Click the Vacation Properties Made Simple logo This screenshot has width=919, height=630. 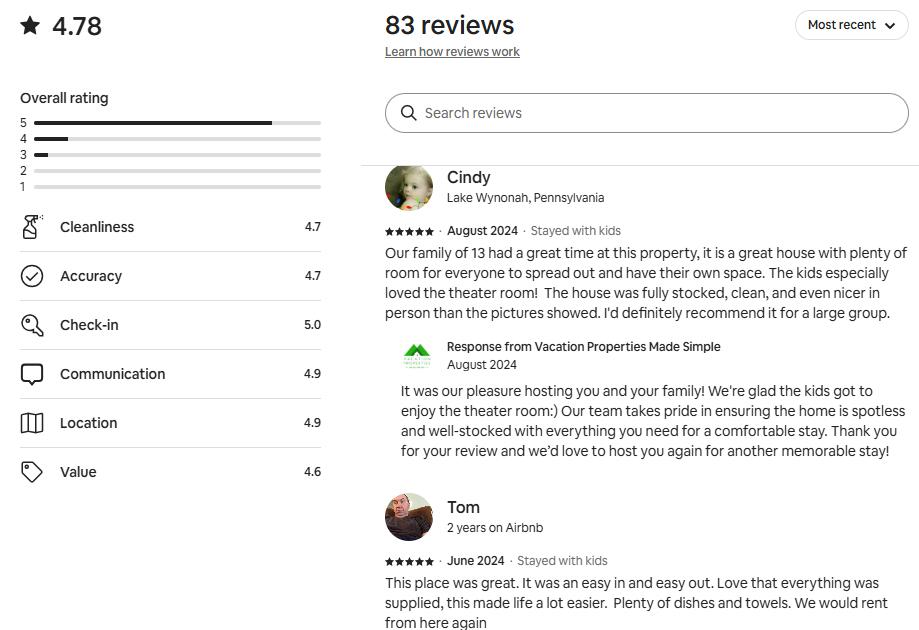(417, 355)
